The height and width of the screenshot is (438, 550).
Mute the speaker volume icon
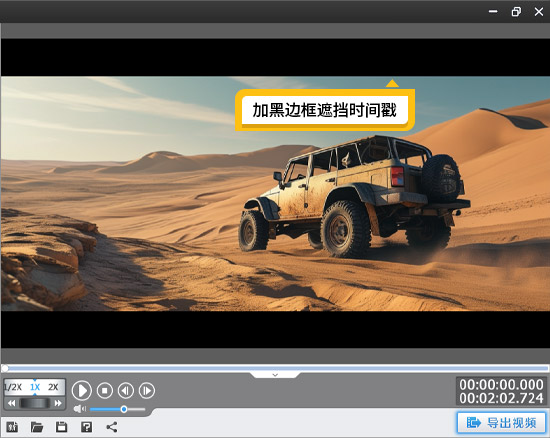tap(80, 409)
